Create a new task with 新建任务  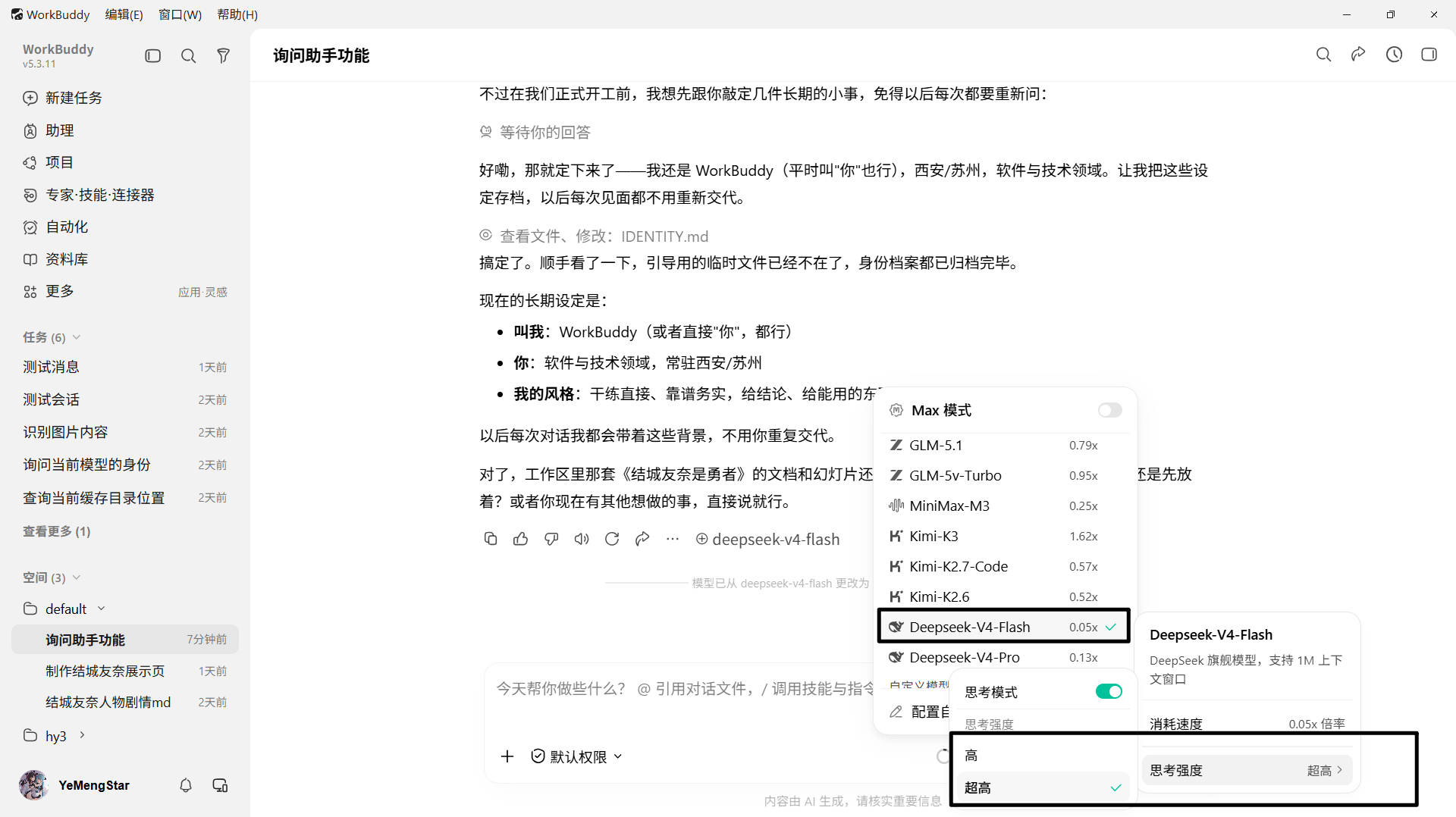click(x=125, y=98)
